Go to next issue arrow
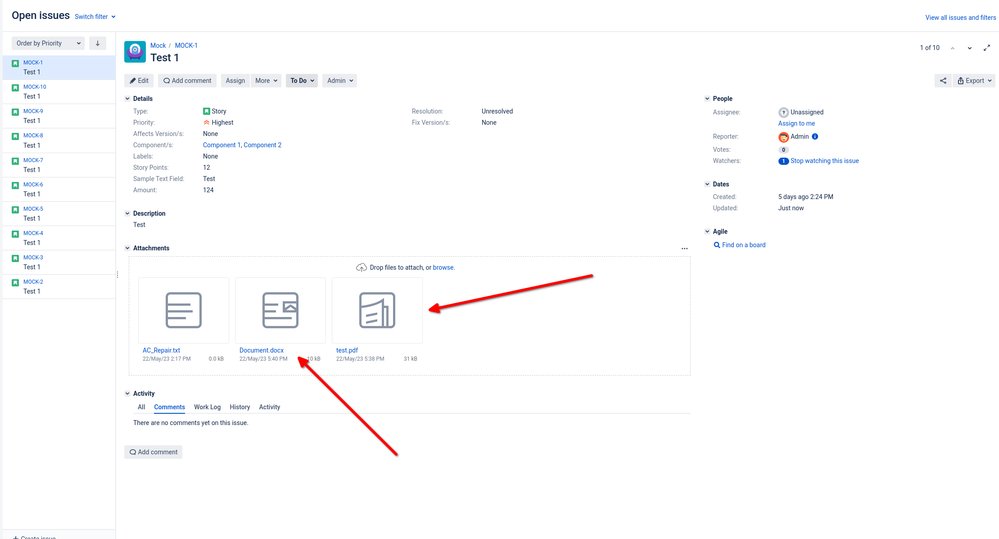This screenshot has width=999, height=539. click(970, 48)
